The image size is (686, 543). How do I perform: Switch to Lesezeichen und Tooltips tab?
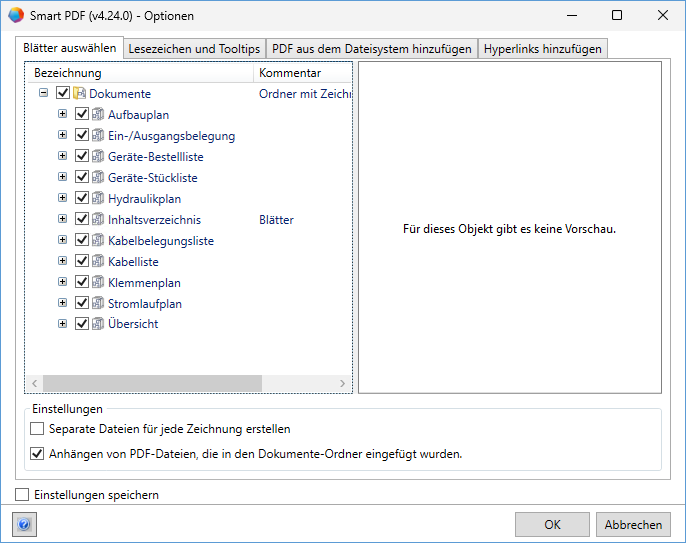194,49
